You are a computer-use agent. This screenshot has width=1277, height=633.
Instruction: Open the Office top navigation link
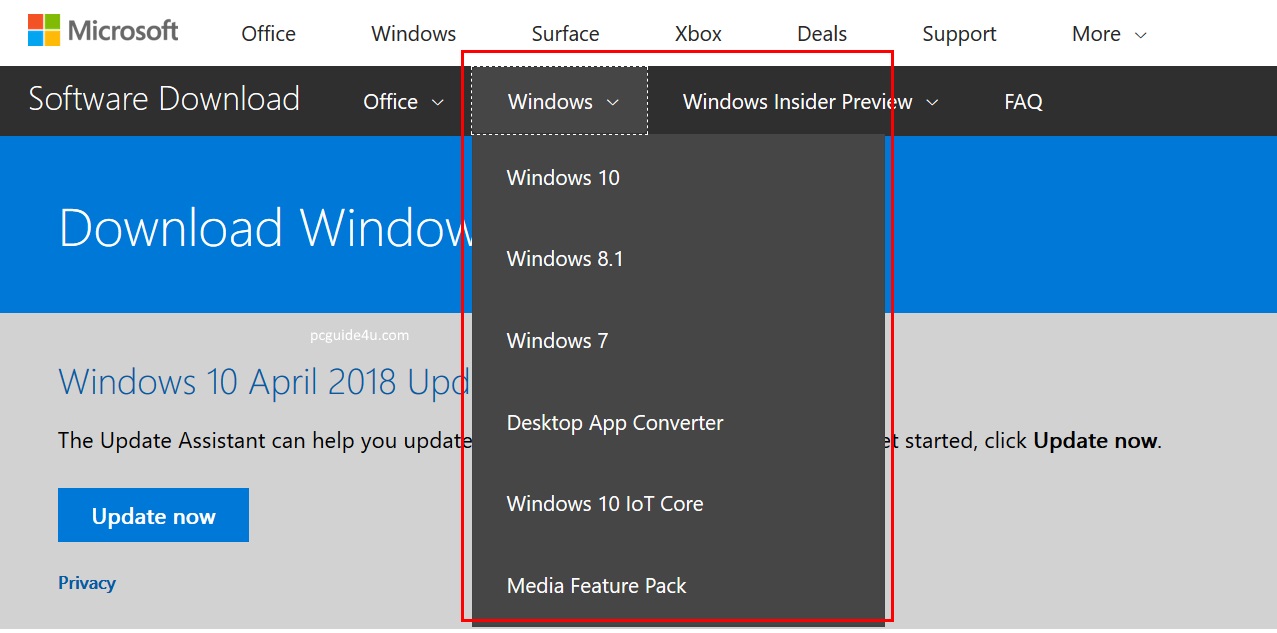click(268, 34)
